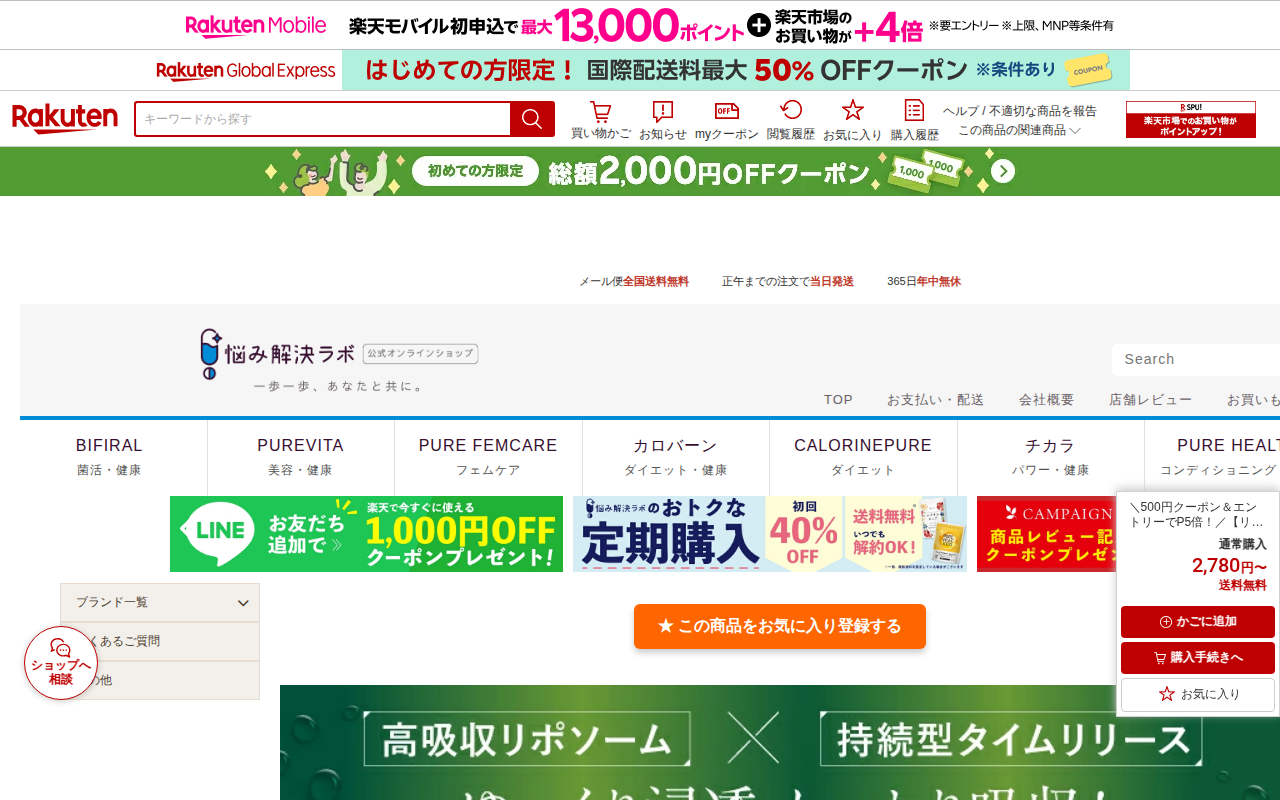Open the LINE 1,000円OFF coupon banner
Screen dimensions: 1280x800
click(x=366, y=534)
